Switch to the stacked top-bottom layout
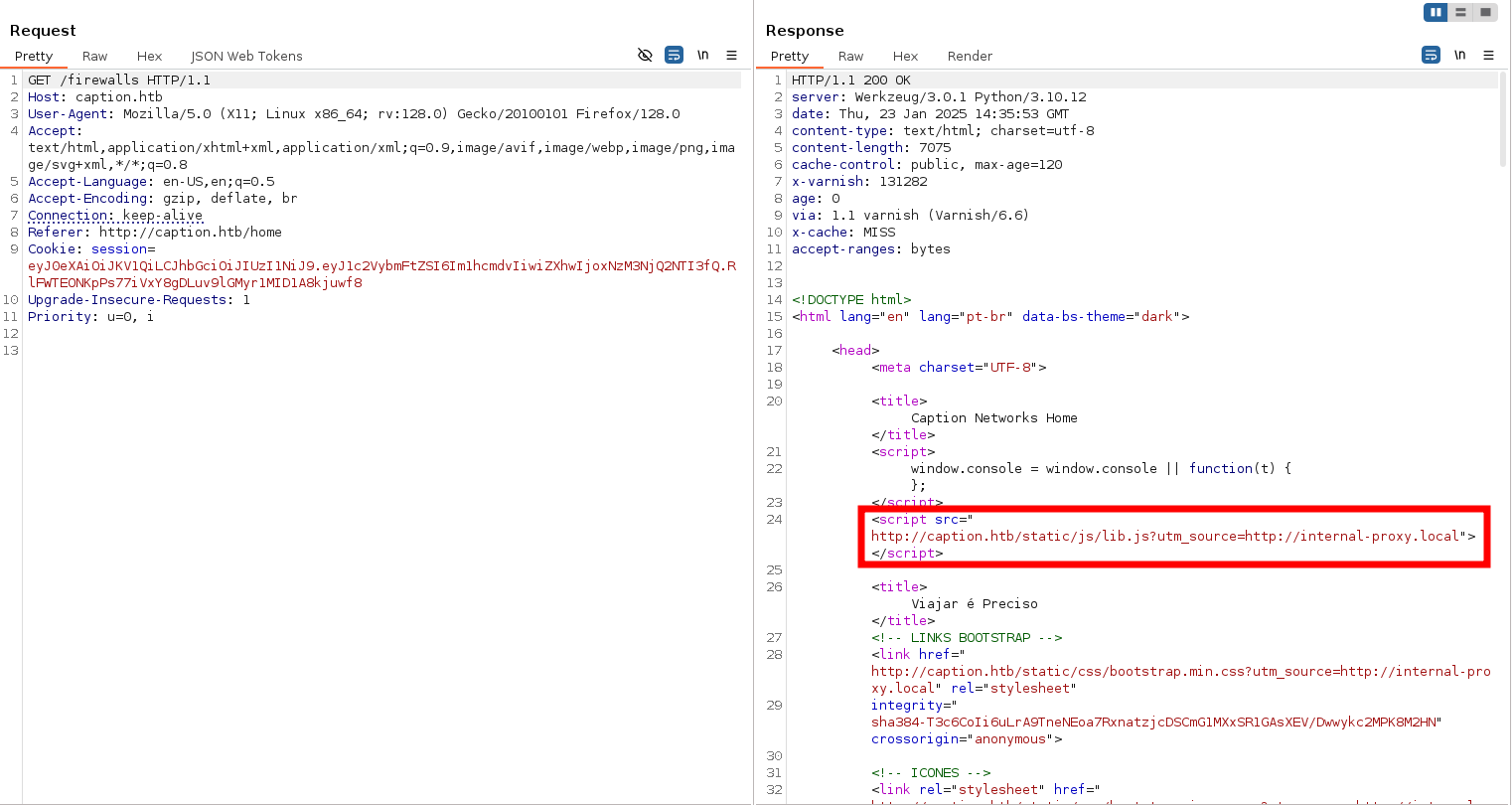 click(1460, 12)
